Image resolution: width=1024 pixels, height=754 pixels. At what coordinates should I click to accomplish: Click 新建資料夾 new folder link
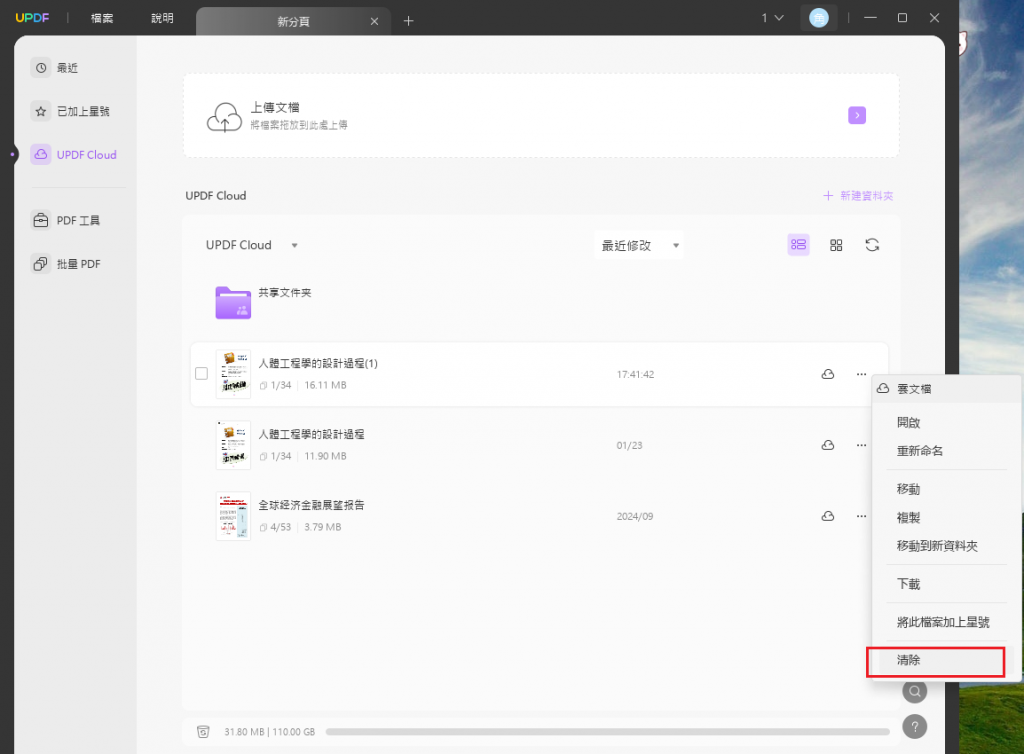pos(857,196)
